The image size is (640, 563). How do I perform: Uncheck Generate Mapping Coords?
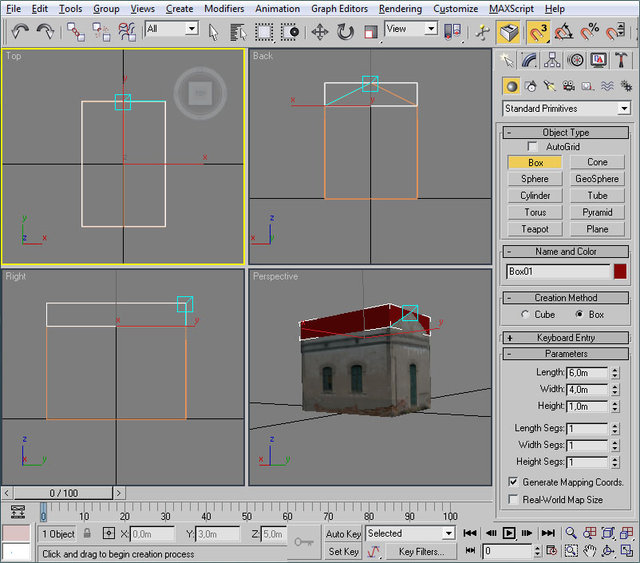point(513,482)
